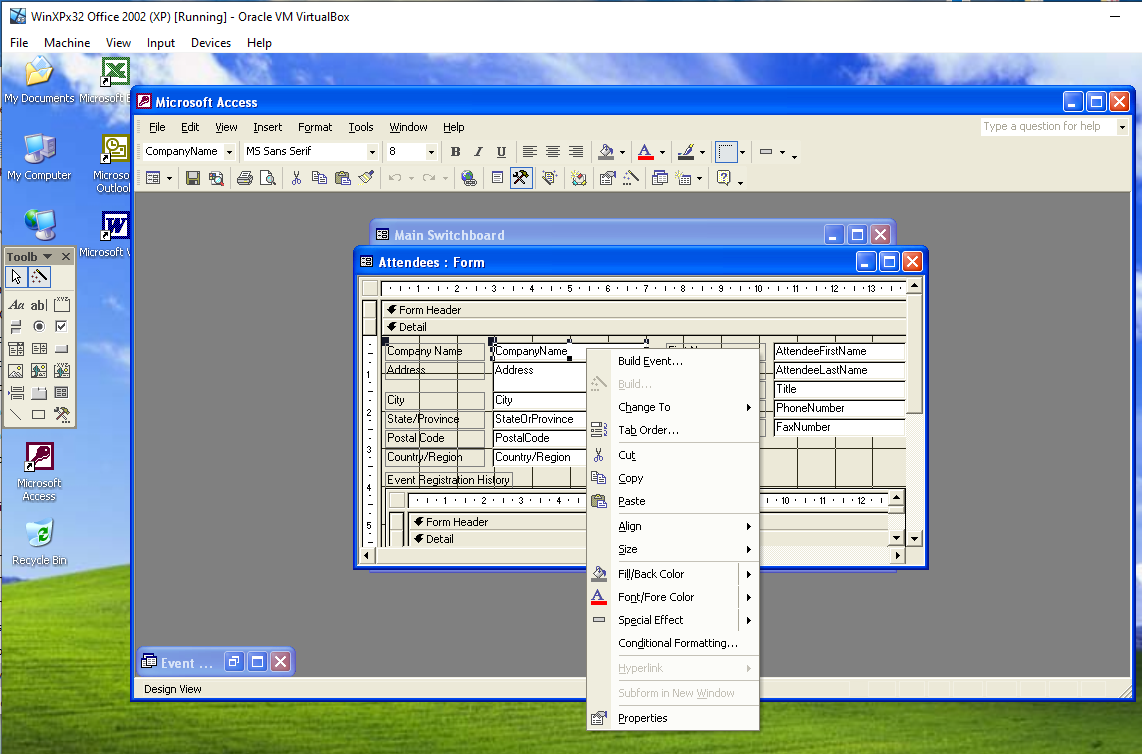Open the font name dropdown MS Sans Serif
Viewport: 1142px width, 754px height.
372,152
